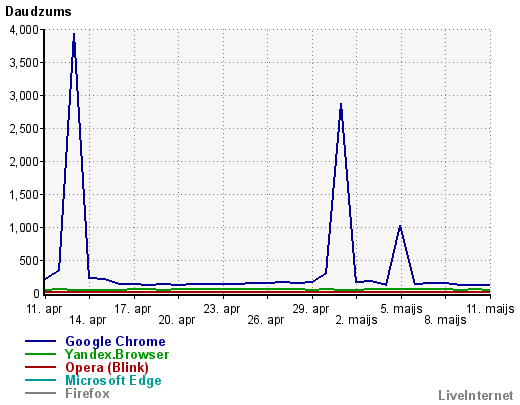Image resolution: width=520 pixels, height=405 pixels.
Task: Click the LiveInternet watermark text
Action: pyautogui.click(x=476, y=395)
